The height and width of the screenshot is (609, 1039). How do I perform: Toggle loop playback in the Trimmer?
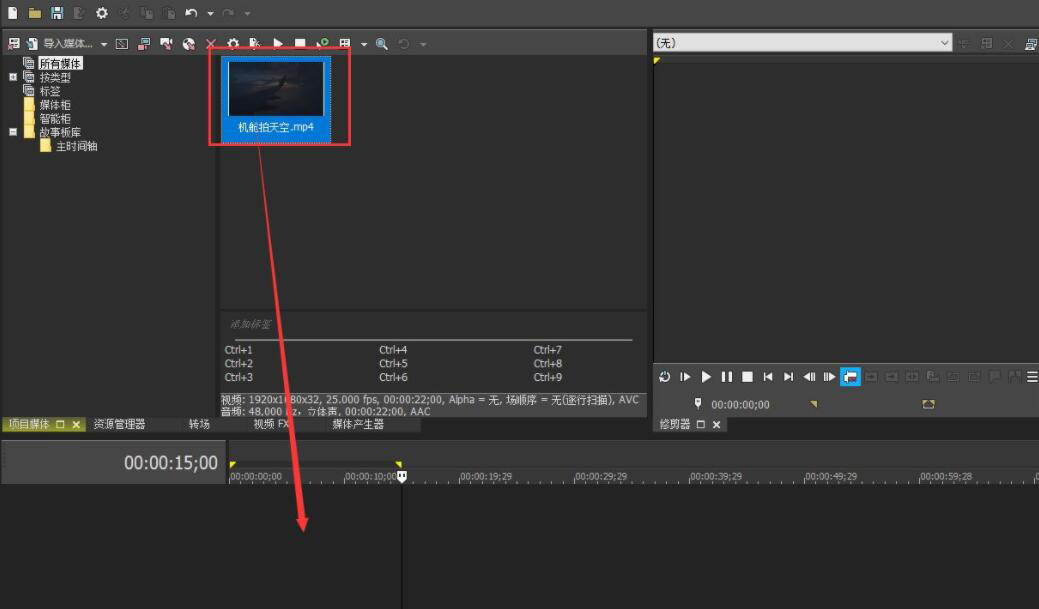pos(665,377)
